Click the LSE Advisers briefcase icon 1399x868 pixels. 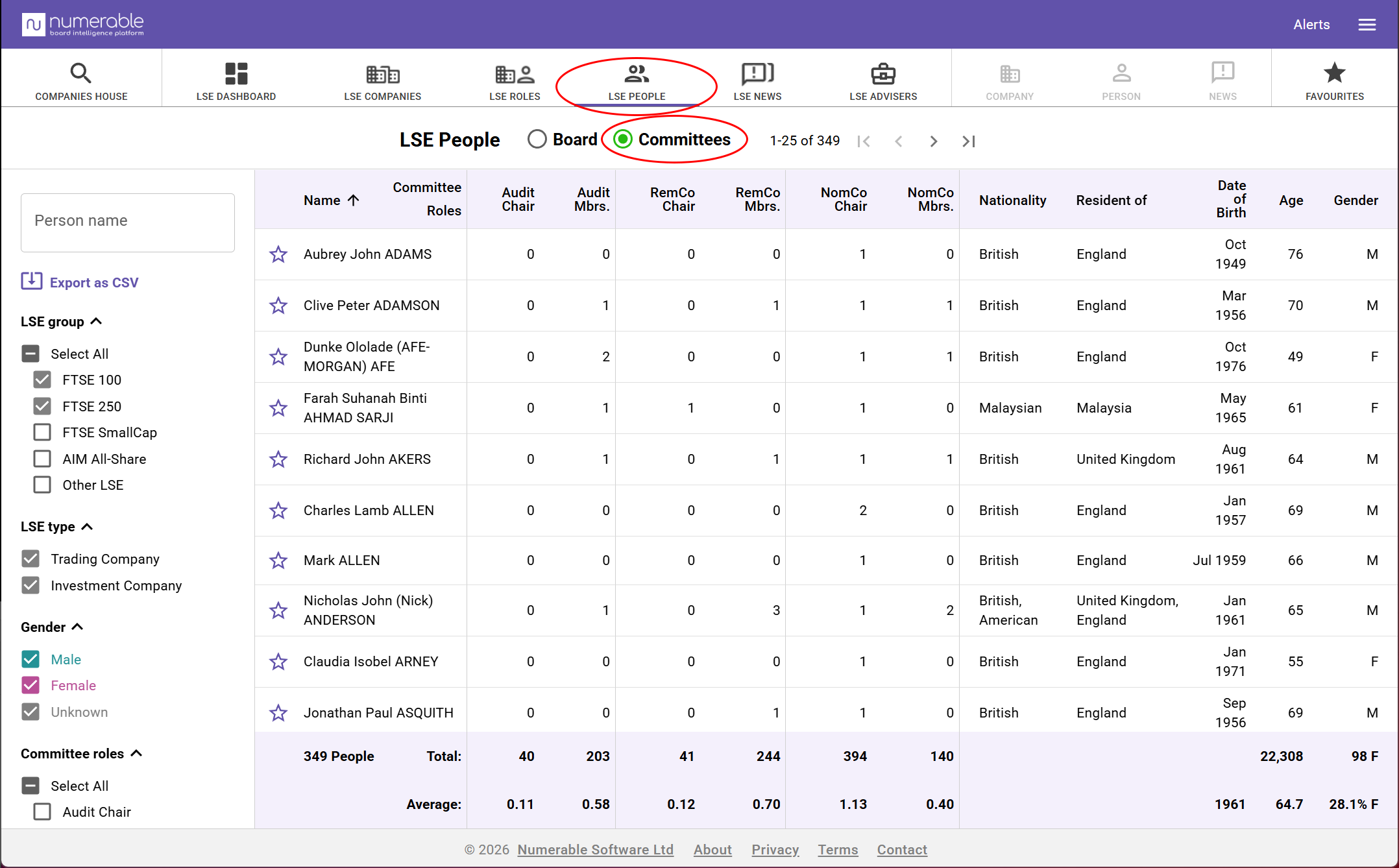[883, 73]
